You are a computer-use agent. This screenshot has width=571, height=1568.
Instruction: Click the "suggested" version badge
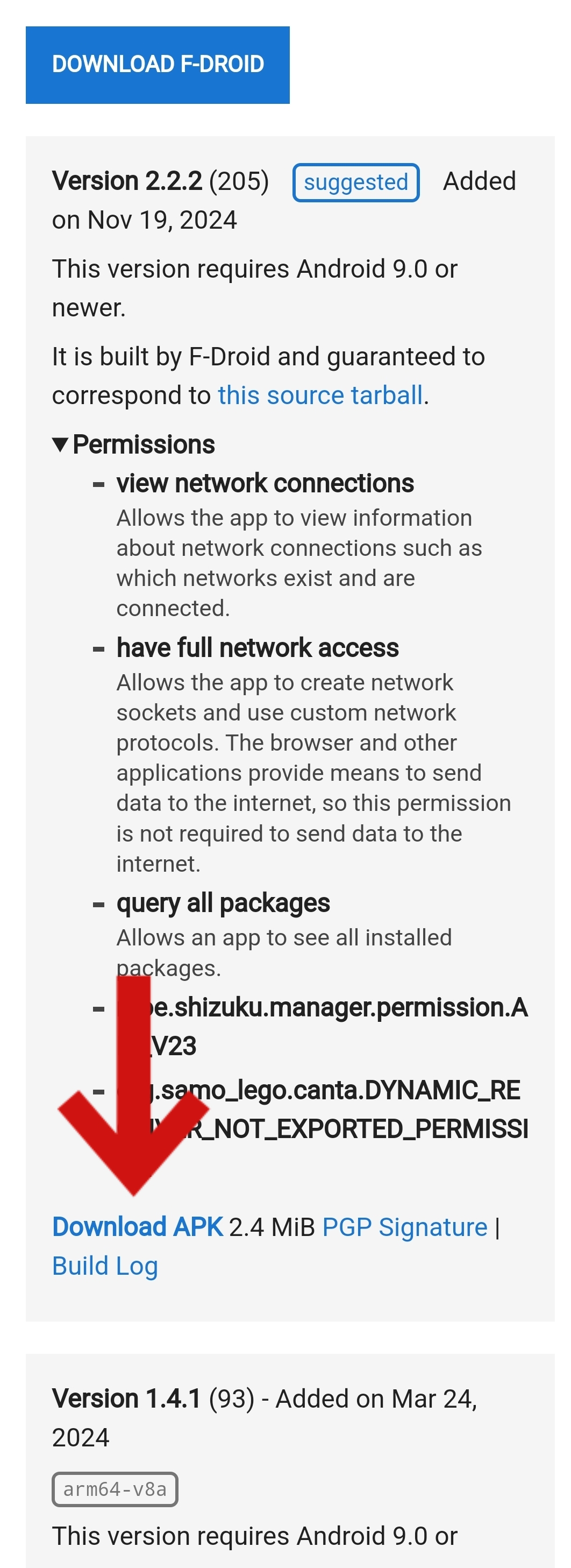click(356, 182)
